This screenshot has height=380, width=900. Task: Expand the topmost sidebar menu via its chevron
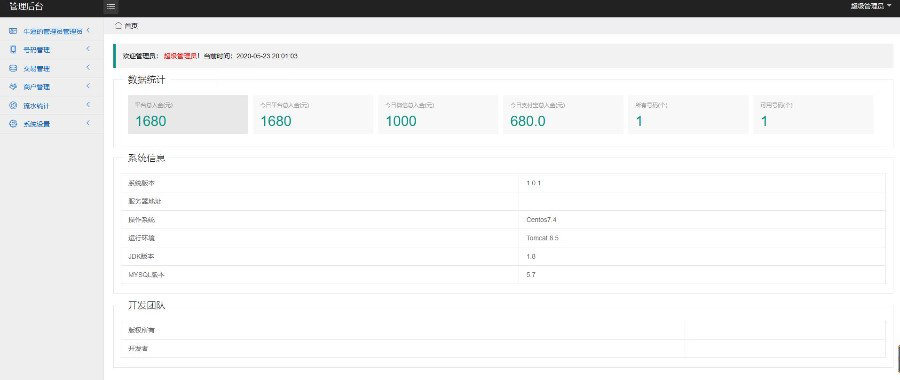pos(88,30)
